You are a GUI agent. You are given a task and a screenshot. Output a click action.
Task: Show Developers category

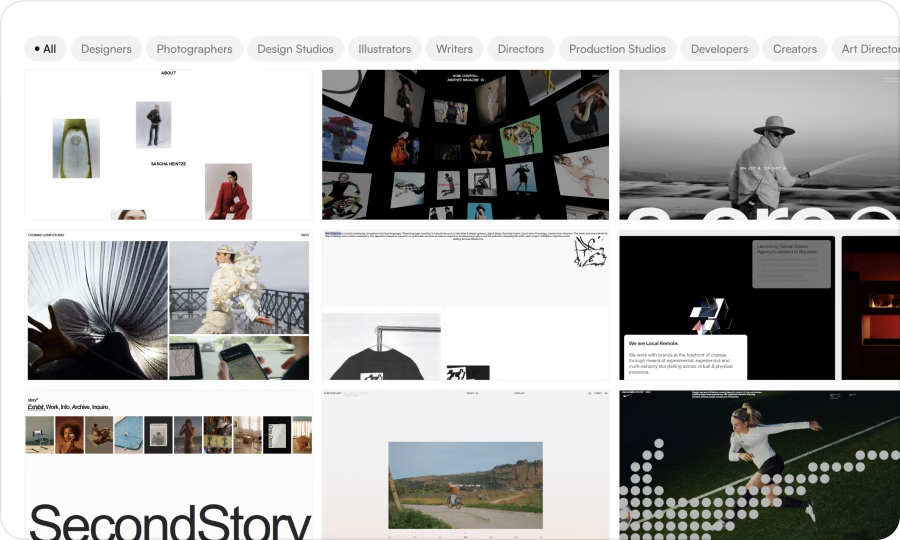[x=719, y=49]
